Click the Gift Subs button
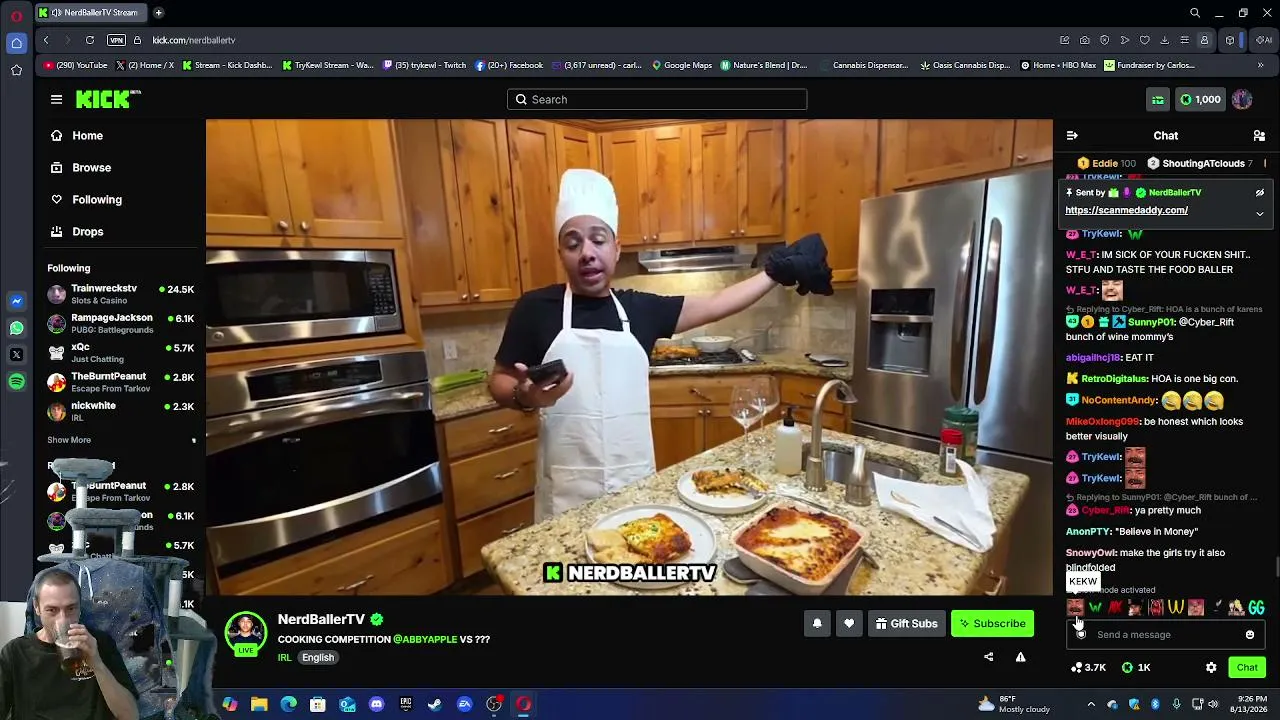The width and height of the screenshot is (1280, 720). pos(907,623)
